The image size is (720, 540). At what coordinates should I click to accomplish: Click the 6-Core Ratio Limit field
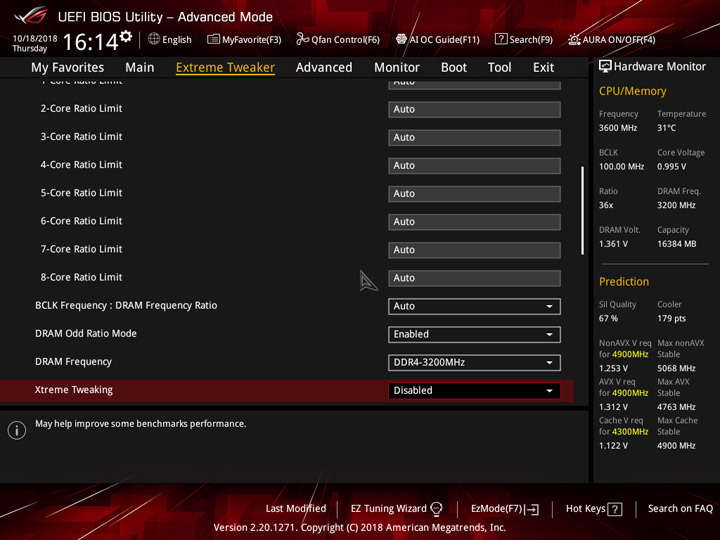coord(474,222)
